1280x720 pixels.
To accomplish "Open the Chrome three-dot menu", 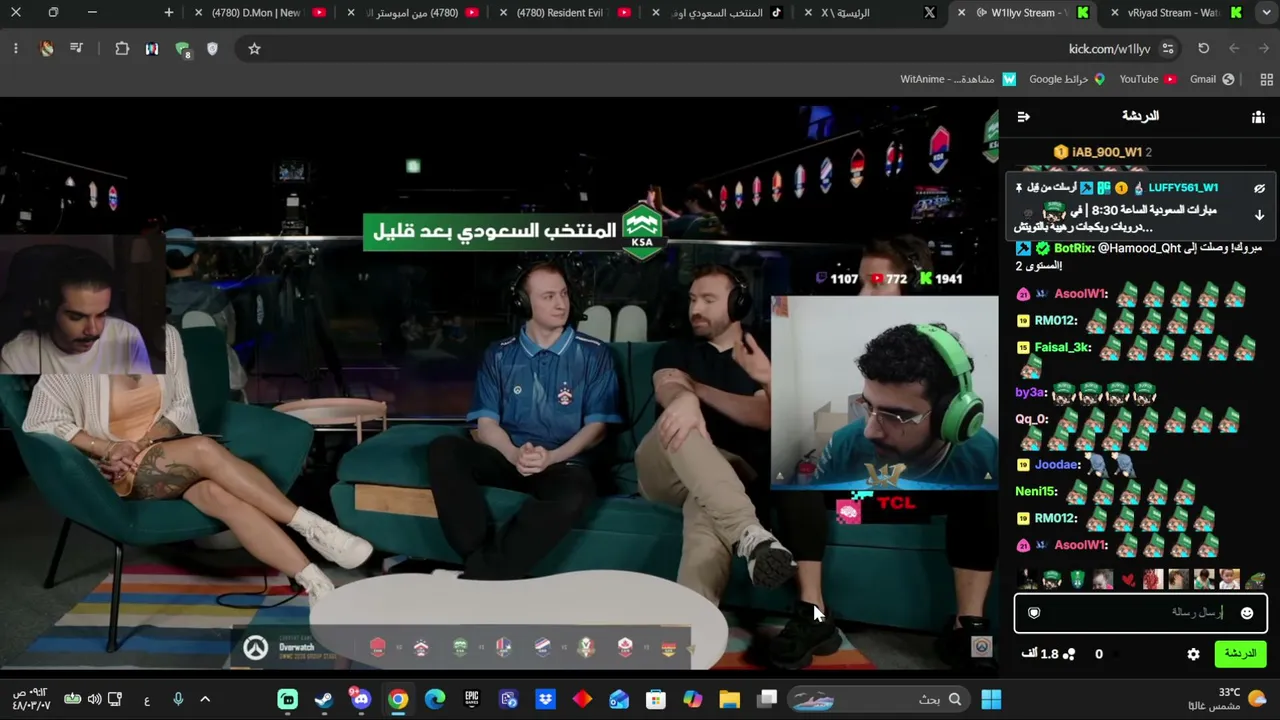I will point(16,49).
